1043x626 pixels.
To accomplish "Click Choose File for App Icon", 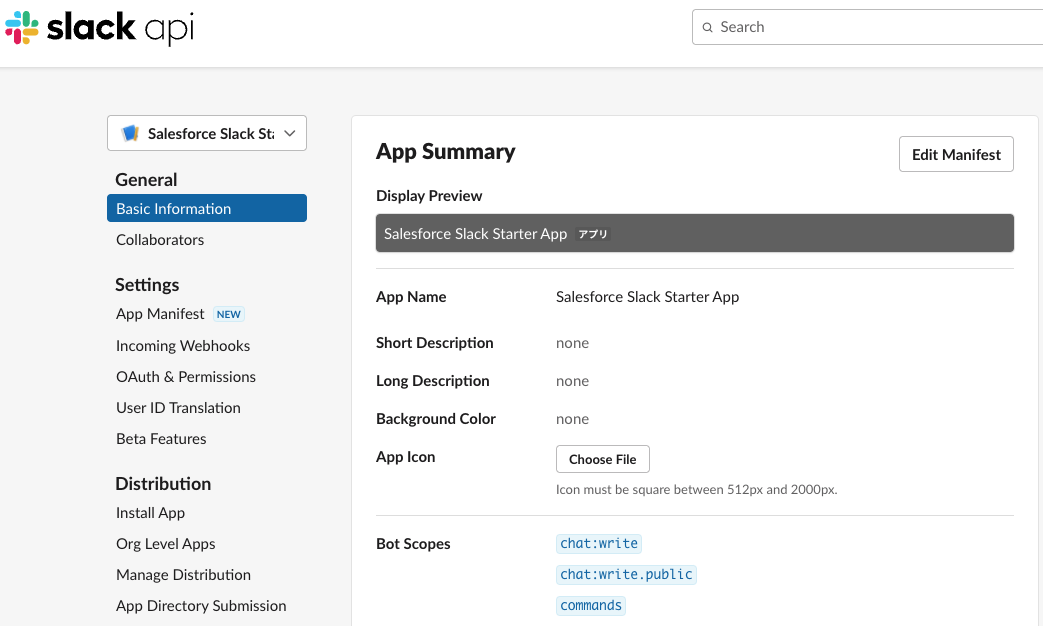I will pos(602,459).
